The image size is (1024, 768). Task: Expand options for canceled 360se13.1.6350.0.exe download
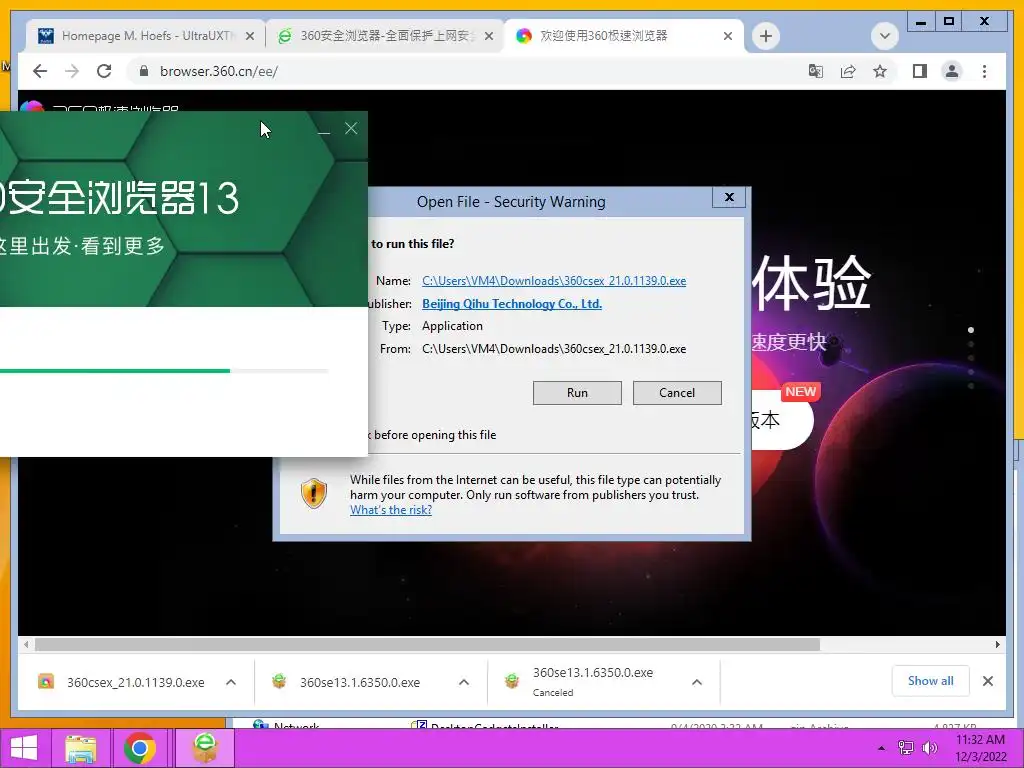697,682
